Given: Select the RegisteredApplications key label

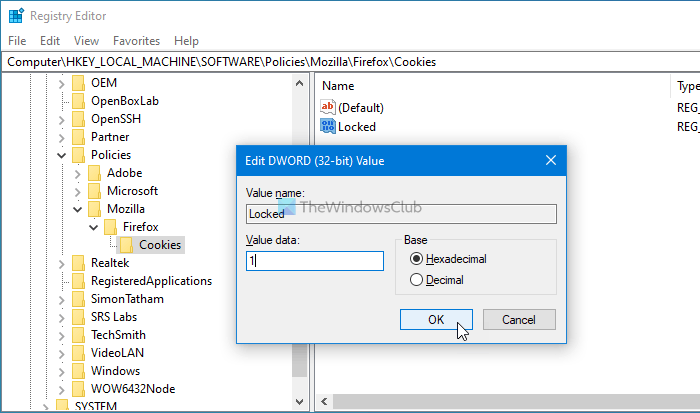Looking at the screenshot, I should (x=151, y=281).
